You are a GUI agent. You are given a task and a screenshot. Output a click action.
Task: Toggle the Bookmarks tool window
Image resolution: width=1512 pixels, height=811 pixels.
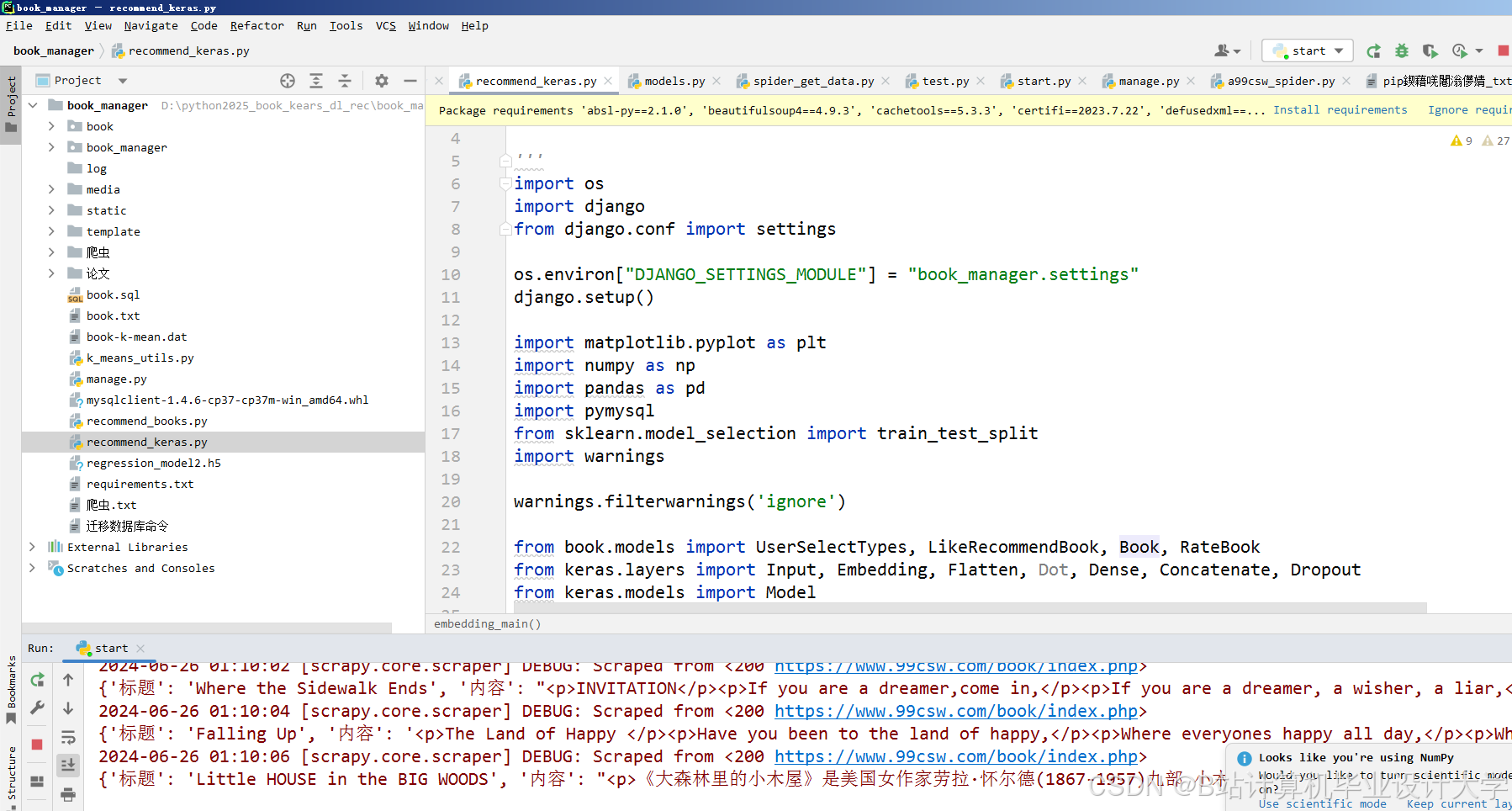tap(11, 690)
